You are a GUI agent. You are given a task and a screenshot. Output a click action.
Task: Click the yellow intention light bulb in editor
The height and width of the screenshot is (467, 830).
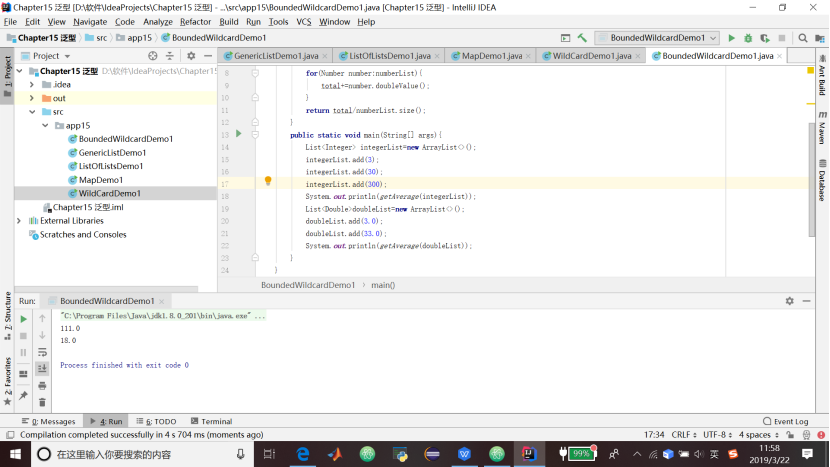click(x=268, y=181)
